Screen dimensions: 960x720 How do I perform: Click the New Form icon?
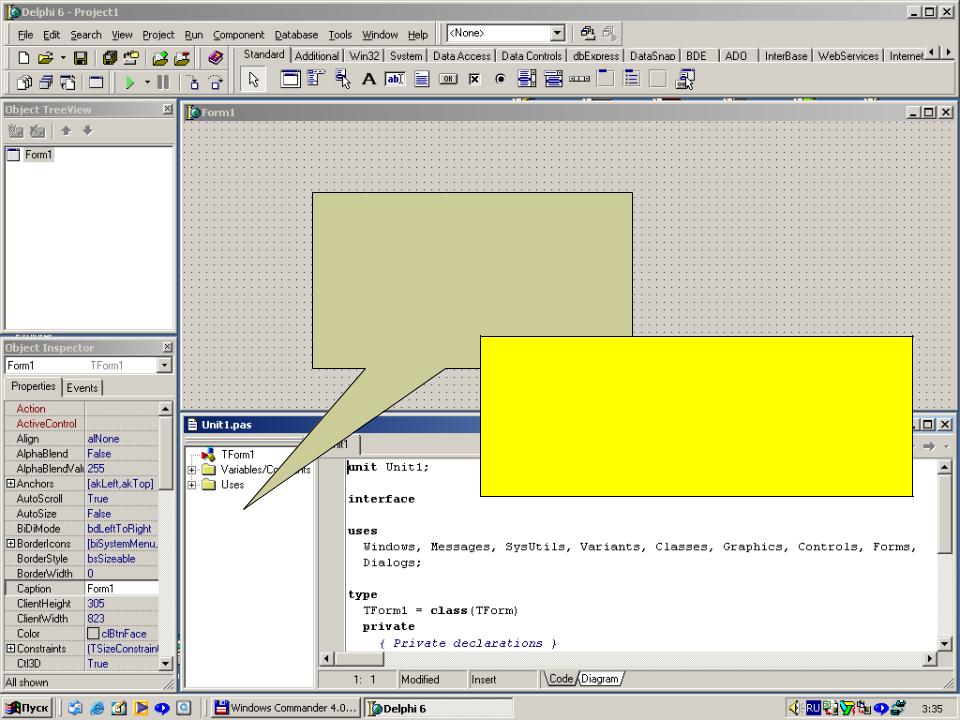pyautogui.click(x=96, y=81)
